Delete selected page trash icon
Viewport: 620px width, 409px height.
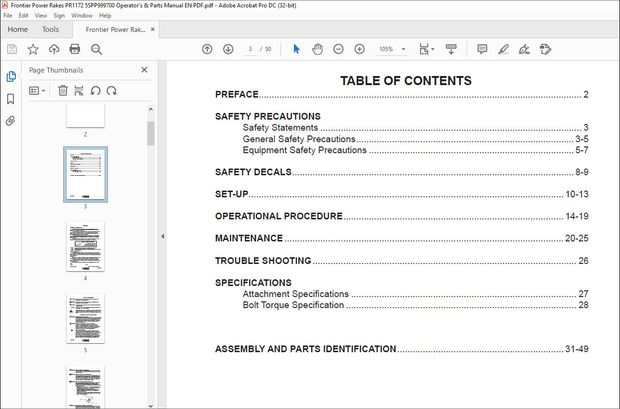coord(62,91)
